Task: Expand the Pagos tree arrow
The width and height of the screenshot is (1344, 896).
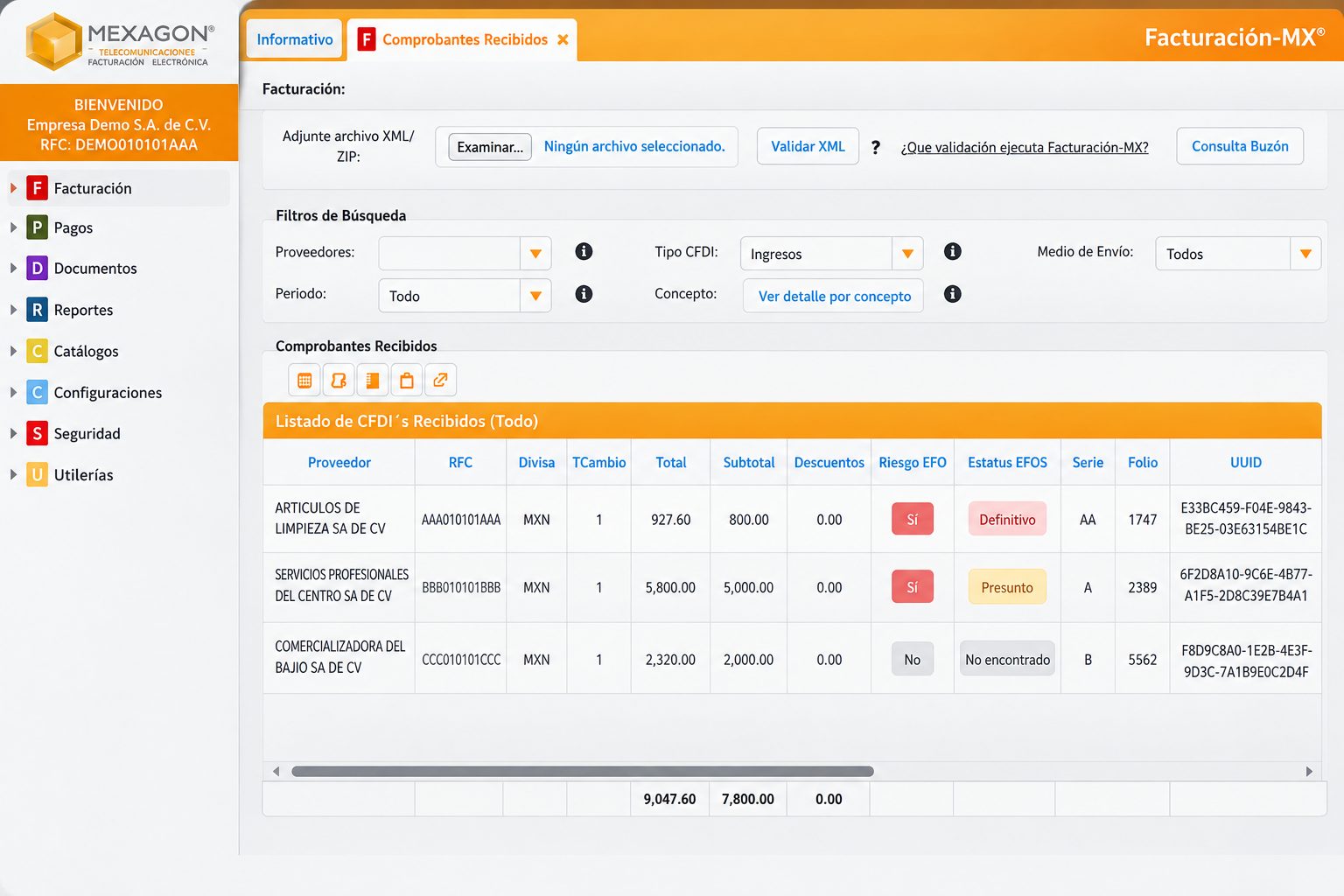Action: coord(13,227)
